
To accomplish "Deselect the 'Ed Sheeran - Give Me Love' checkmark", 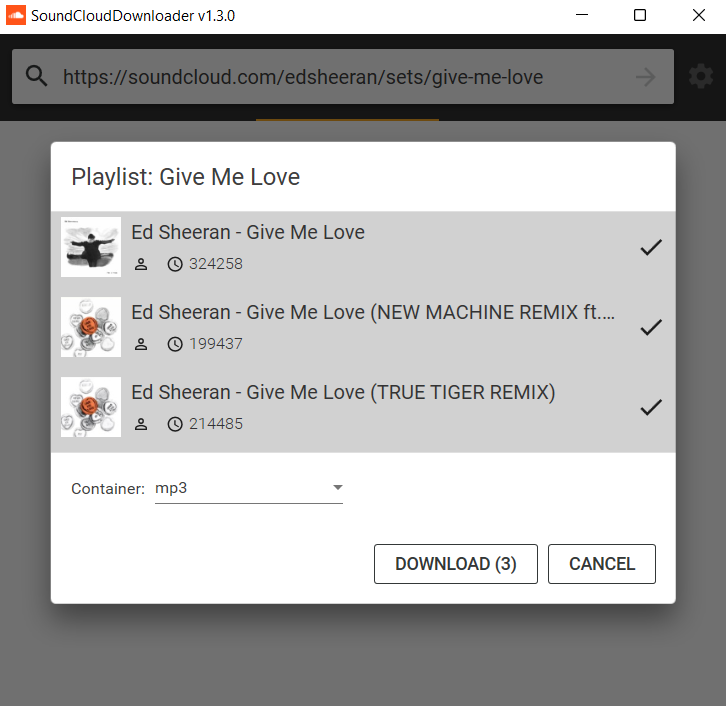I will (651, 247).
